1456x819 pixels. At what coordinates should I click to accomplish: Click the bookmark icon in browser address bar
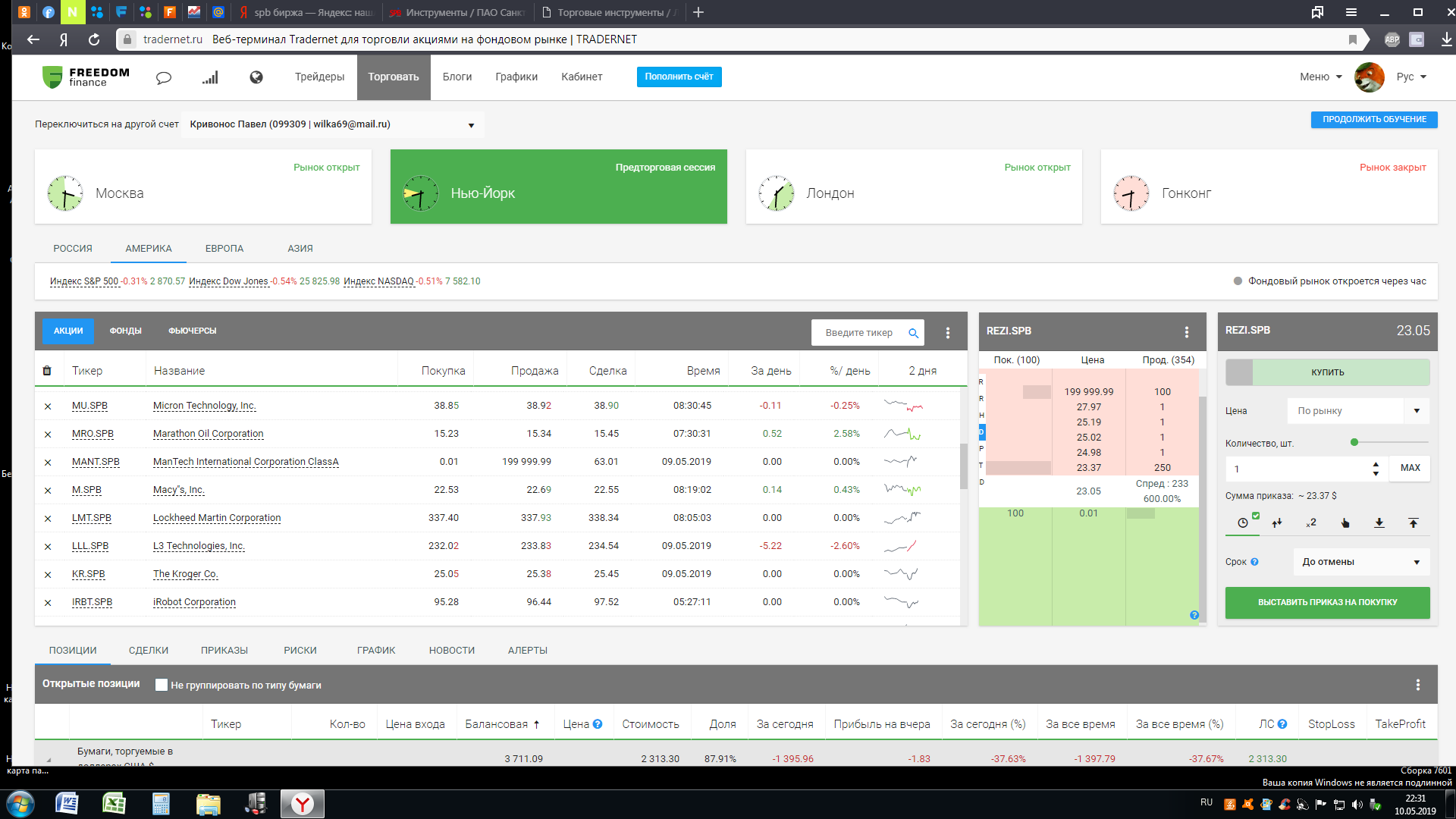point(1353,39)
